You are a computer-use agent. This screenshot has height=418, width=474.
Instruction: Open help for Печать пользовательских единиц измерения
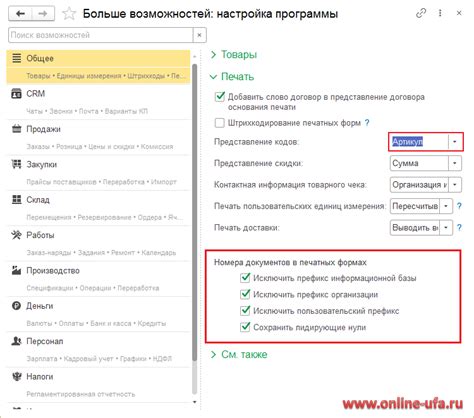[459, 206]
